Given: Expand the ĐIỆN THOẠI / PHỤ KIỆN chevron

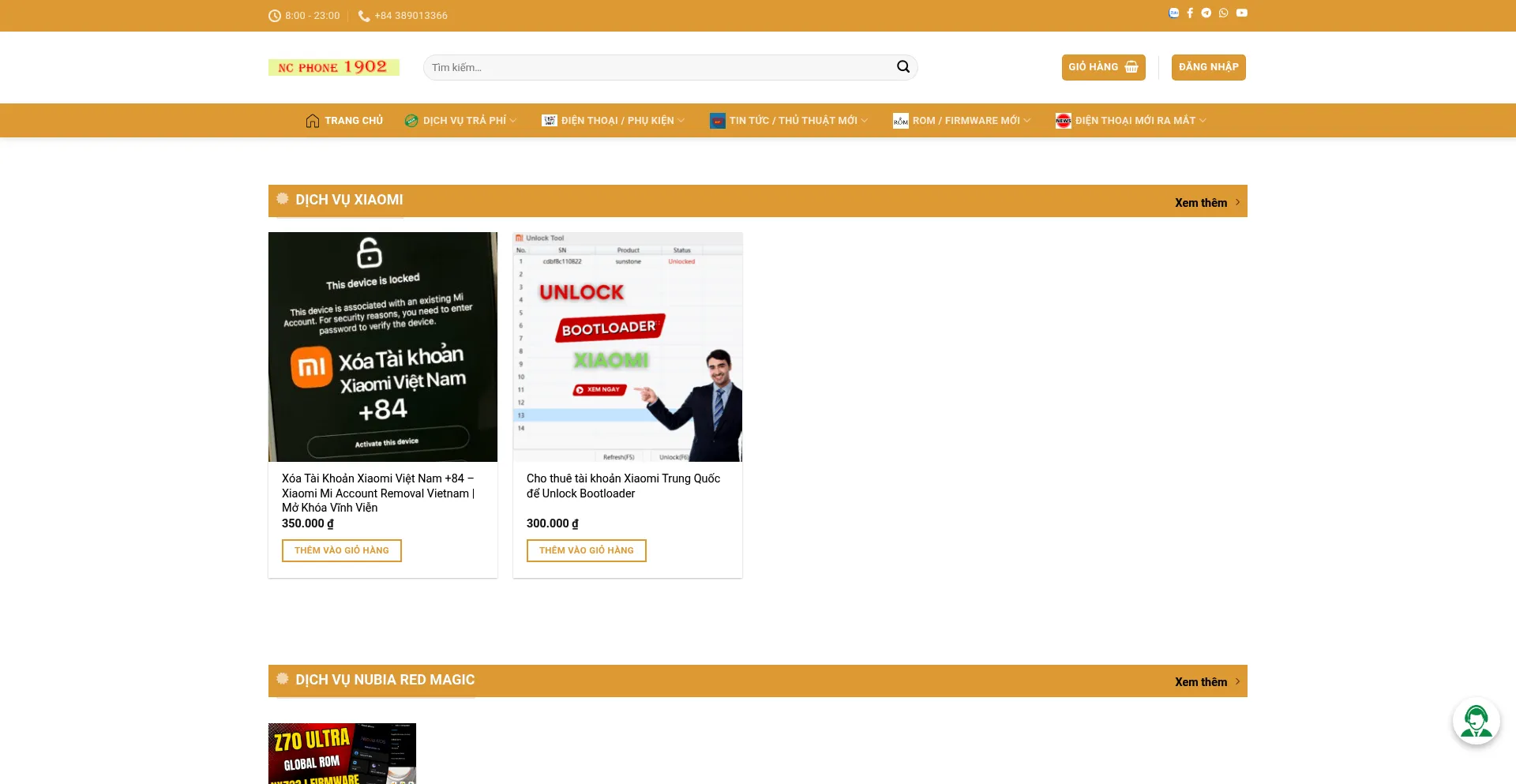Looking at the screenshot, I should point(681,121).
